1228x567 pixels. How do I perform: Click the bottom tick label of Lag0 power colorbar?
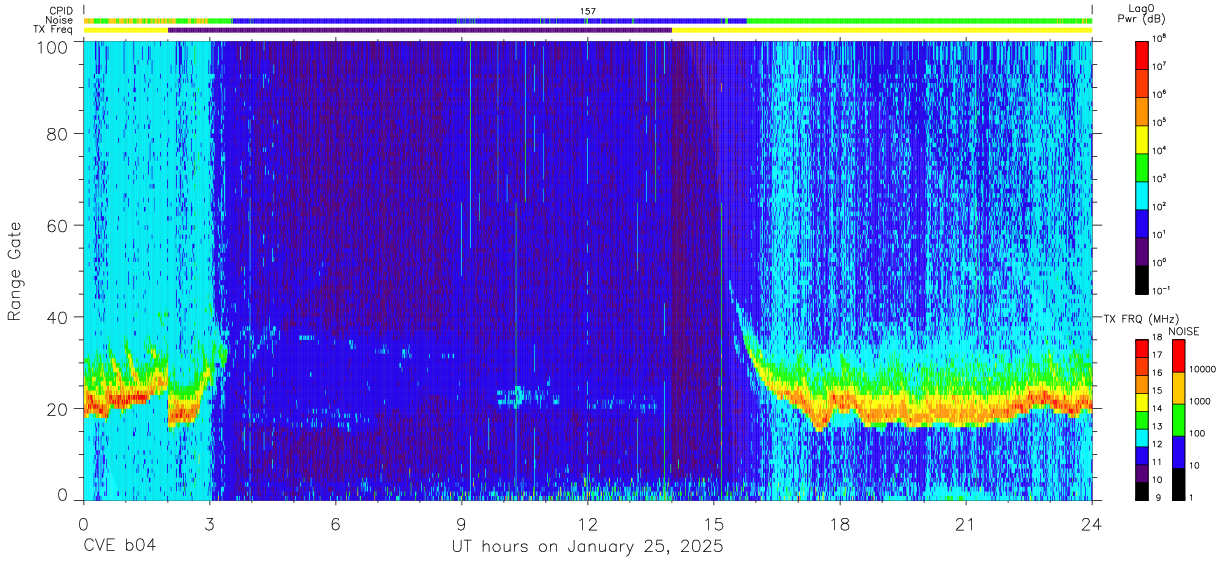1163,290
